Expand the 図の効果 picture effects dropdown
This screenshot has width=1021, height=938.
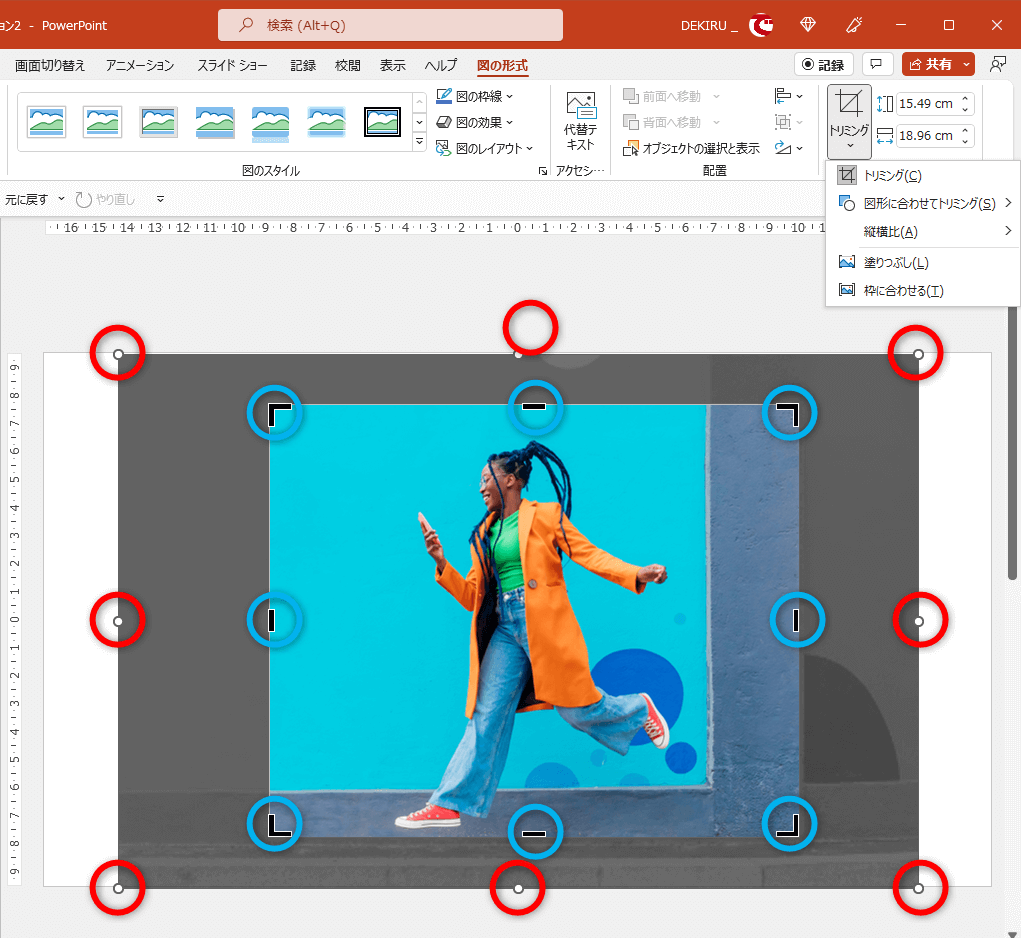(476, 122)
